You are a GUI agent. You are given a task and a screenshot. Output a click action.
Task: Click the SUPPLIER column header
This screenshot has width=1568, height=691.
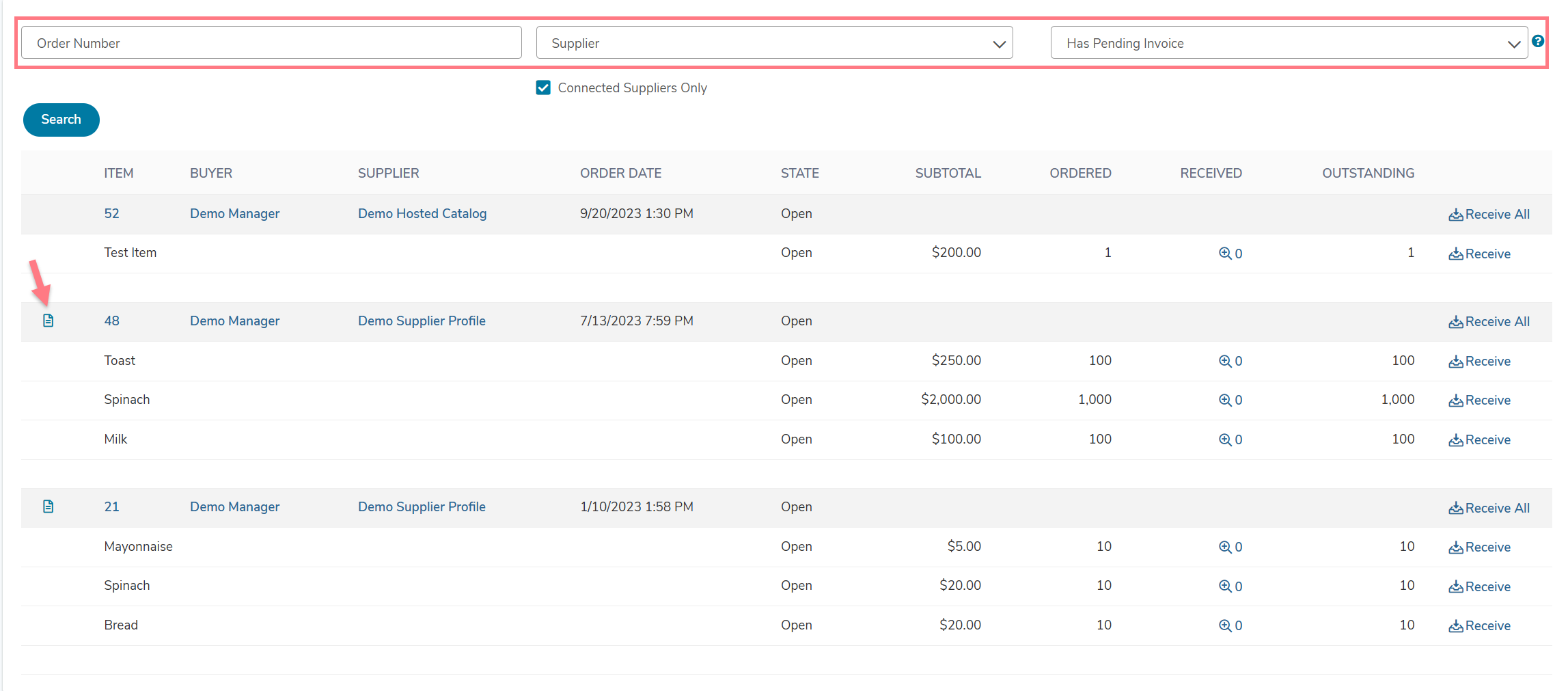pos(388,173)
